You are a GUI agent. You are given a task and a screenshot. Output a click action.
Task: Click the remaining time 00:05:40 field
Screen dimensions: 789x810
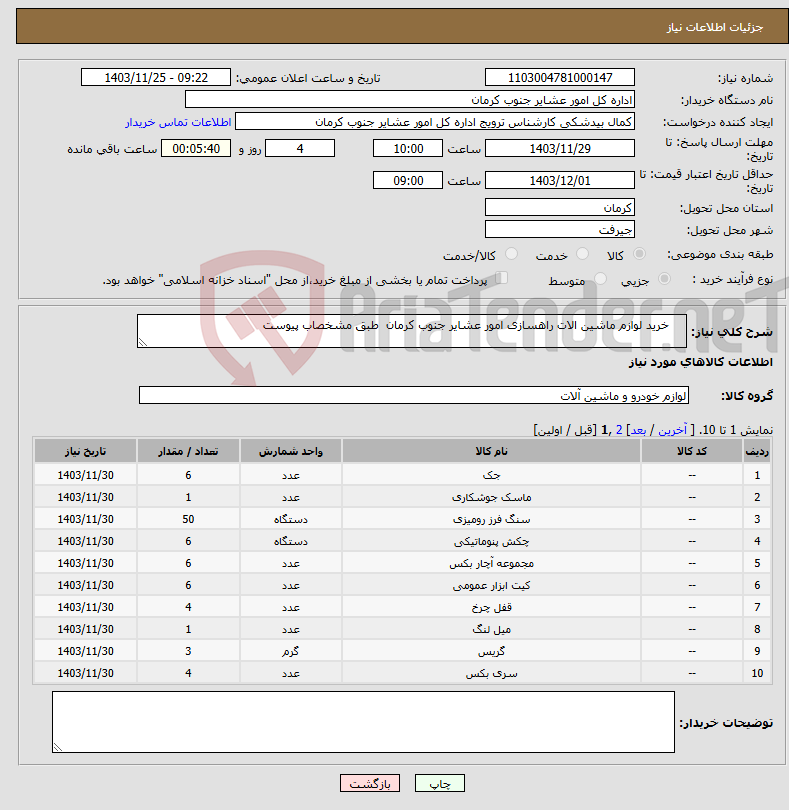(x=196, y=148)
